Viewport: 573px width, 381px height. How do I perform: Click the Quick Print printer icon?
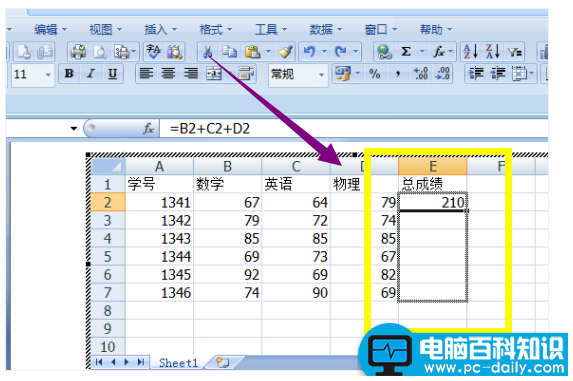point(78,52)
